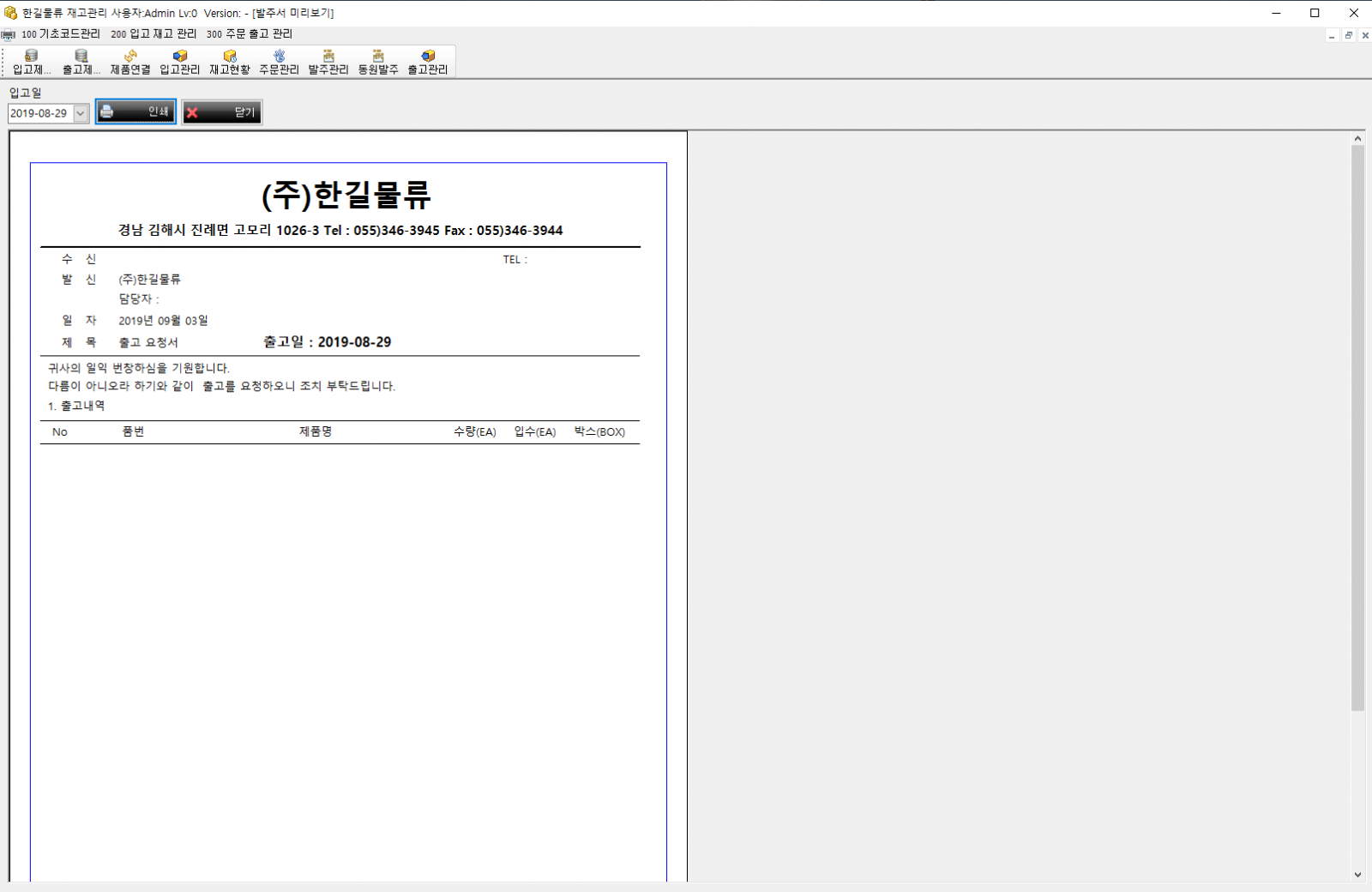
Task: Click the 입고일 label
Action: click(x=26, y=93)
